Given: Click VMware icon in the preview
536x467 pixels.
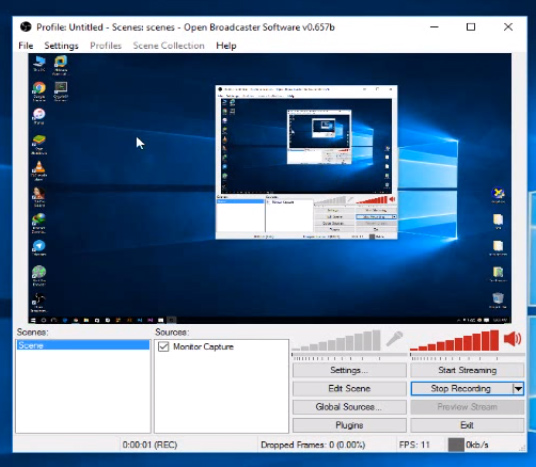Looking at the screenshot, I should click(61, 62).
